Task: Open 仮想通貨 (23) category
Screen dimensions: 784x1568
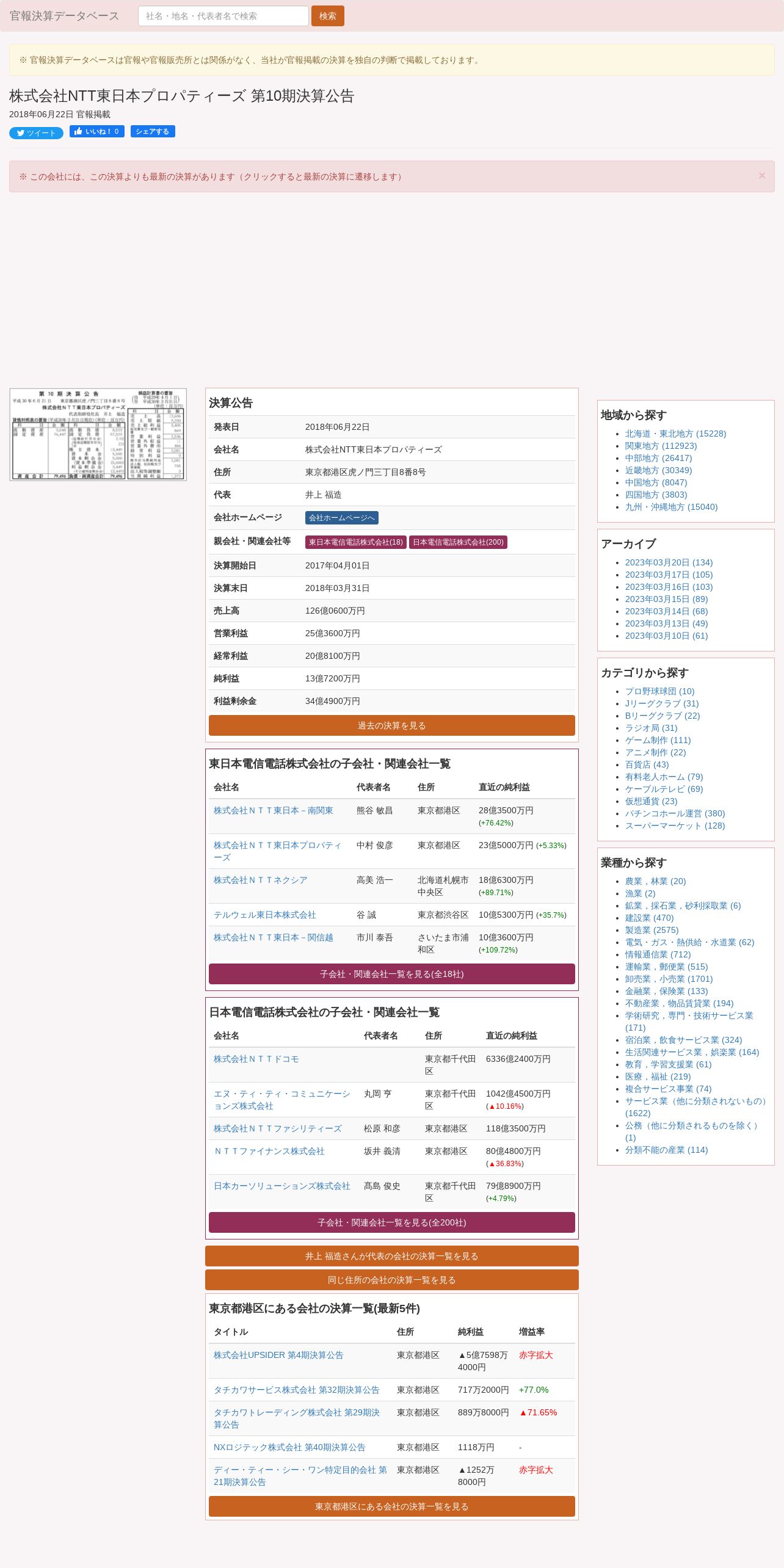Action: pos(651,801)
